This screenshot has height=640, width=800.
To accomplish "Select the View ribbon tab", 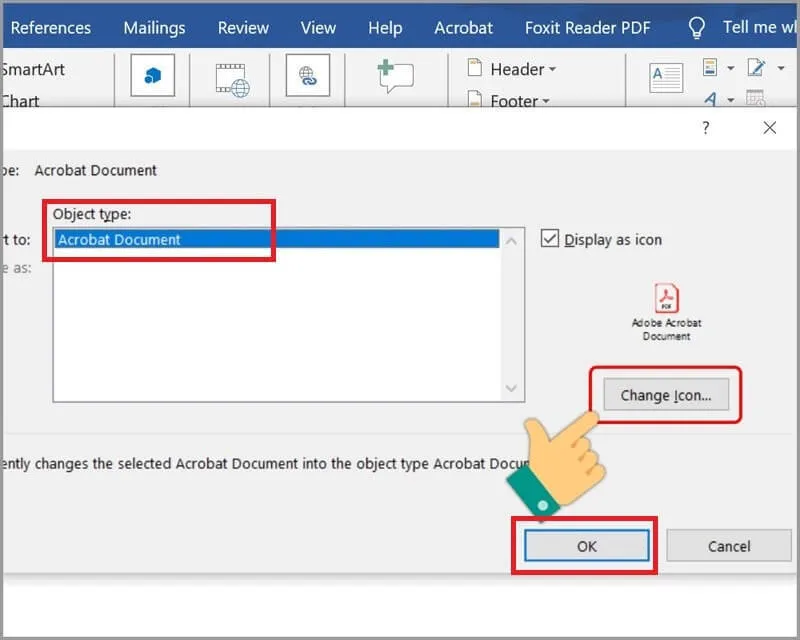I will tap(318, 28).
